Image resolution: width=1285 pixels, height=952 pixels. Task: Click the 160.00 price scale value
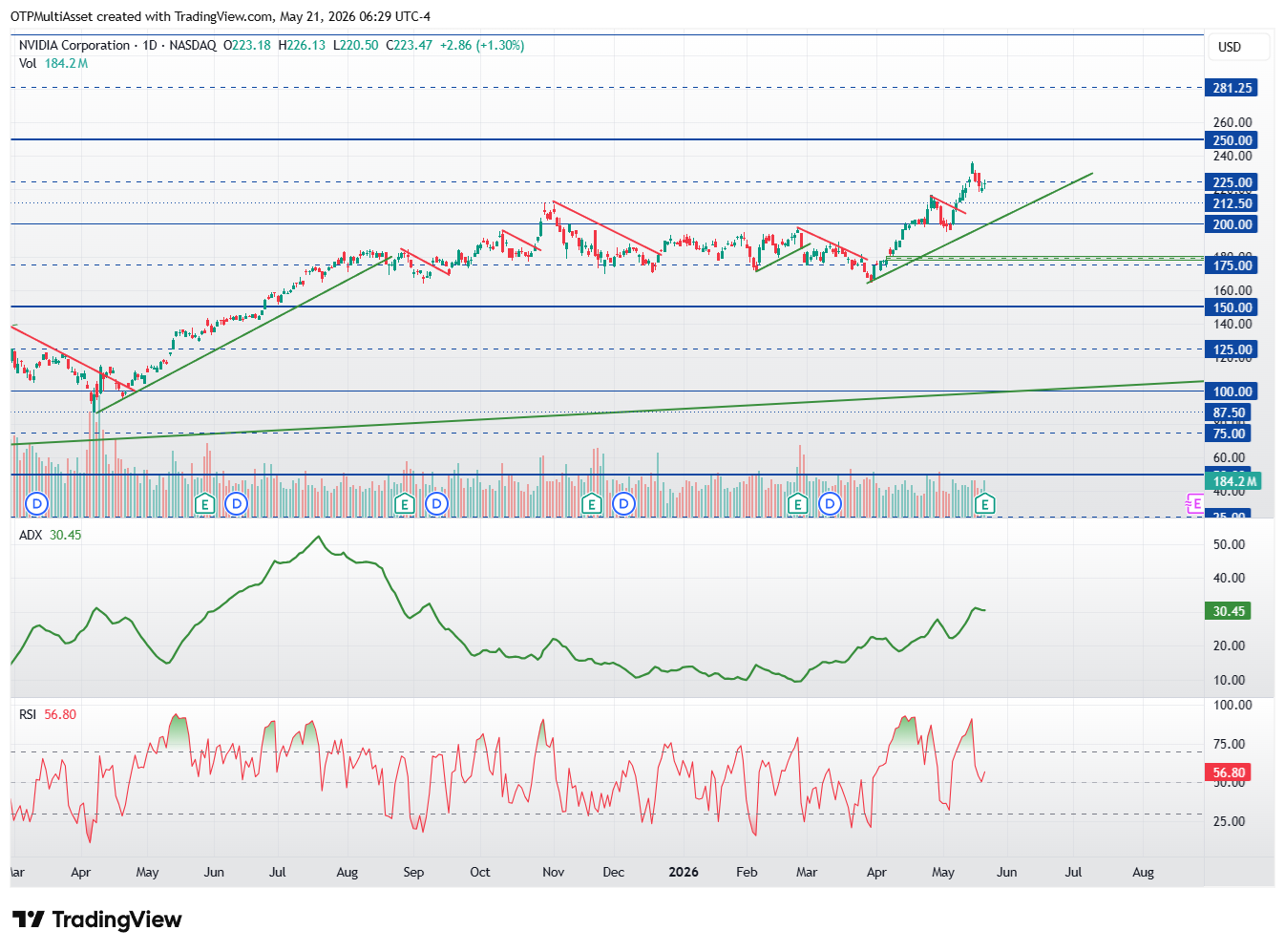(x=1232, y=290)
